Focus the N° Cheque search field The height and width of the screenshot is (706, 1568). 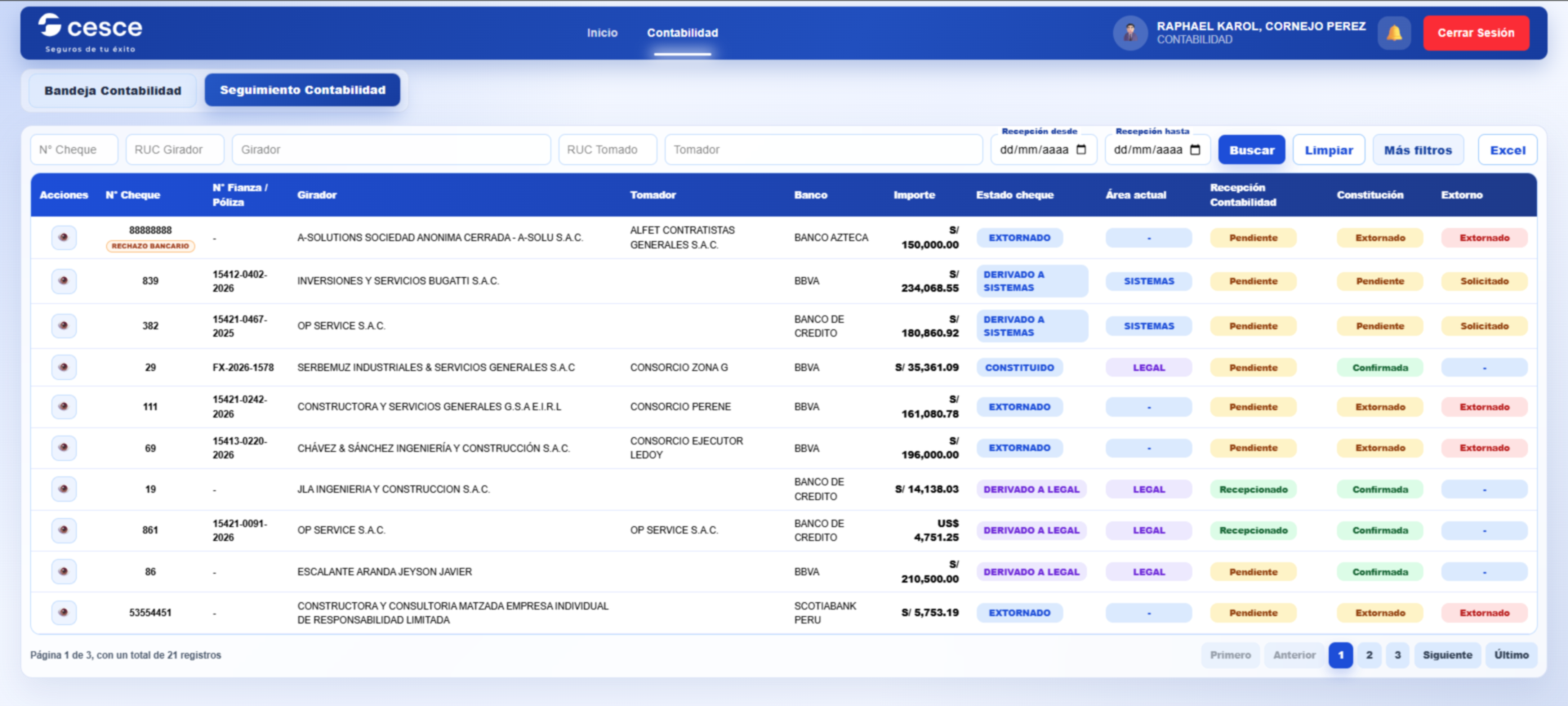(x=74, y=150)
